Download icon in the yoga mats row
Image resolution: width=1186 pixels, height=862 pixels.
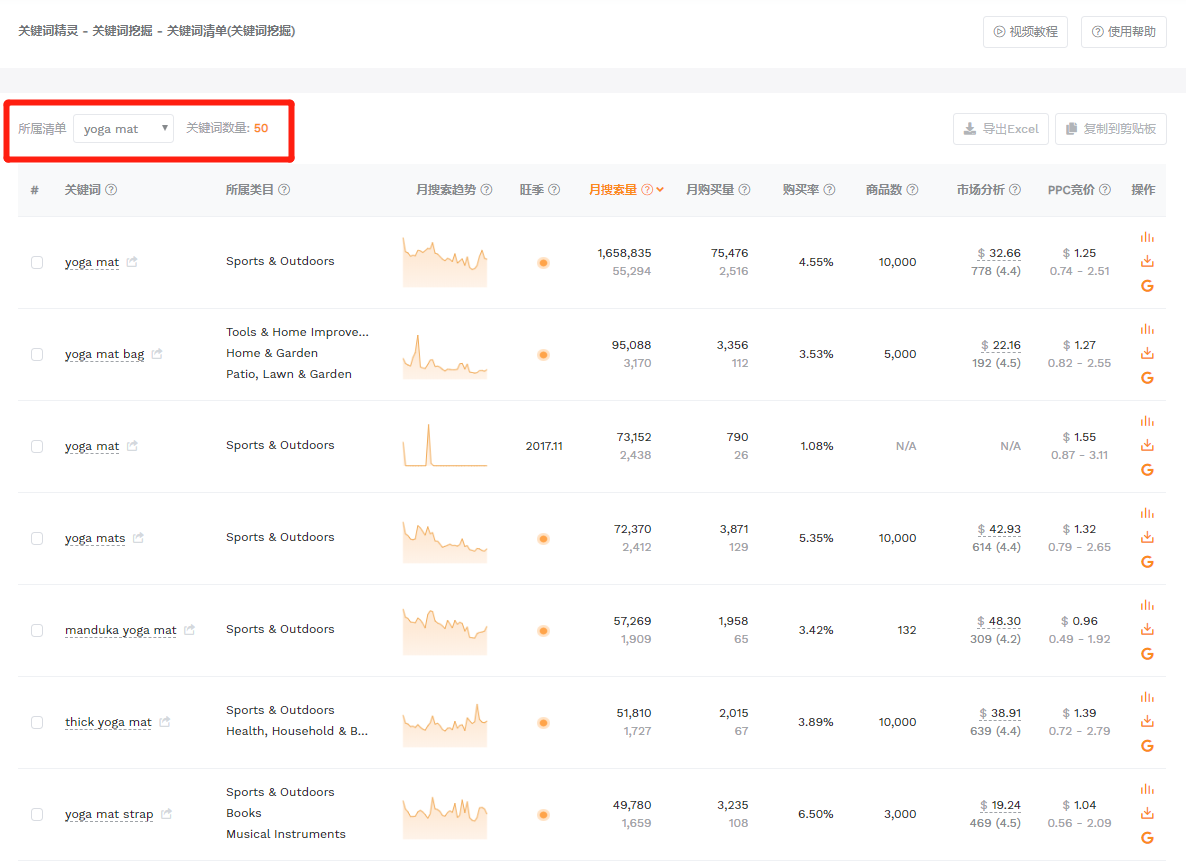point(1147,537)
